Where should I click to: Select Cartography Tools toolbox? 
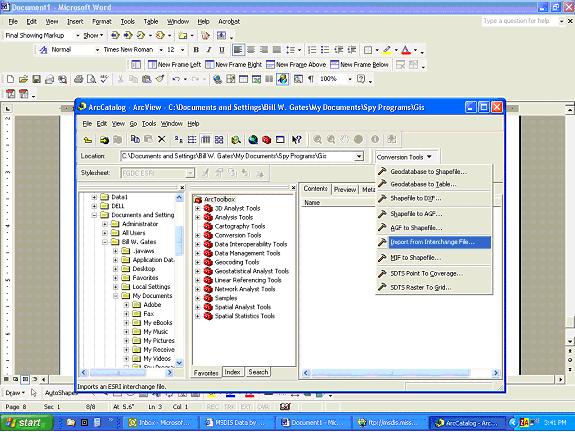coord(240,226)
